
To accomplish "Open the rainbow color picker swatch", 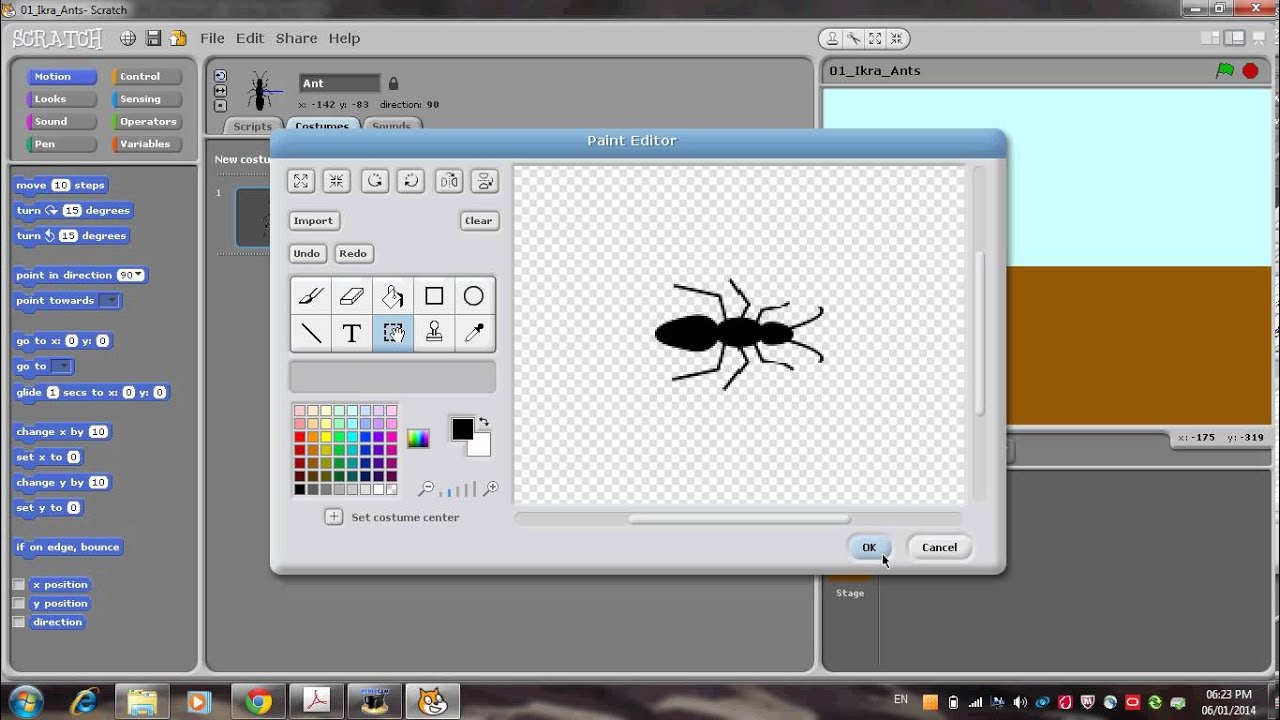I will pyautogui.click(x=418, y=438).
